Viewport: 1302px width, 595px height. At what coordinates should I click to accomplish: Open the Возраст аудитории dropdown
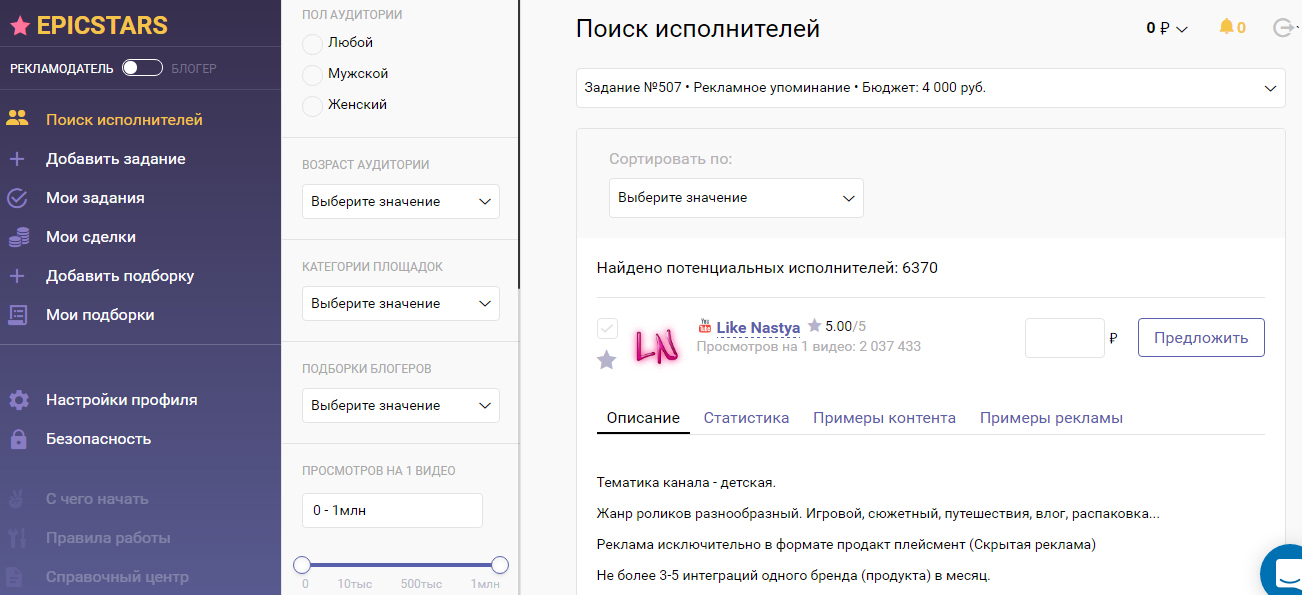click(401, 201)
